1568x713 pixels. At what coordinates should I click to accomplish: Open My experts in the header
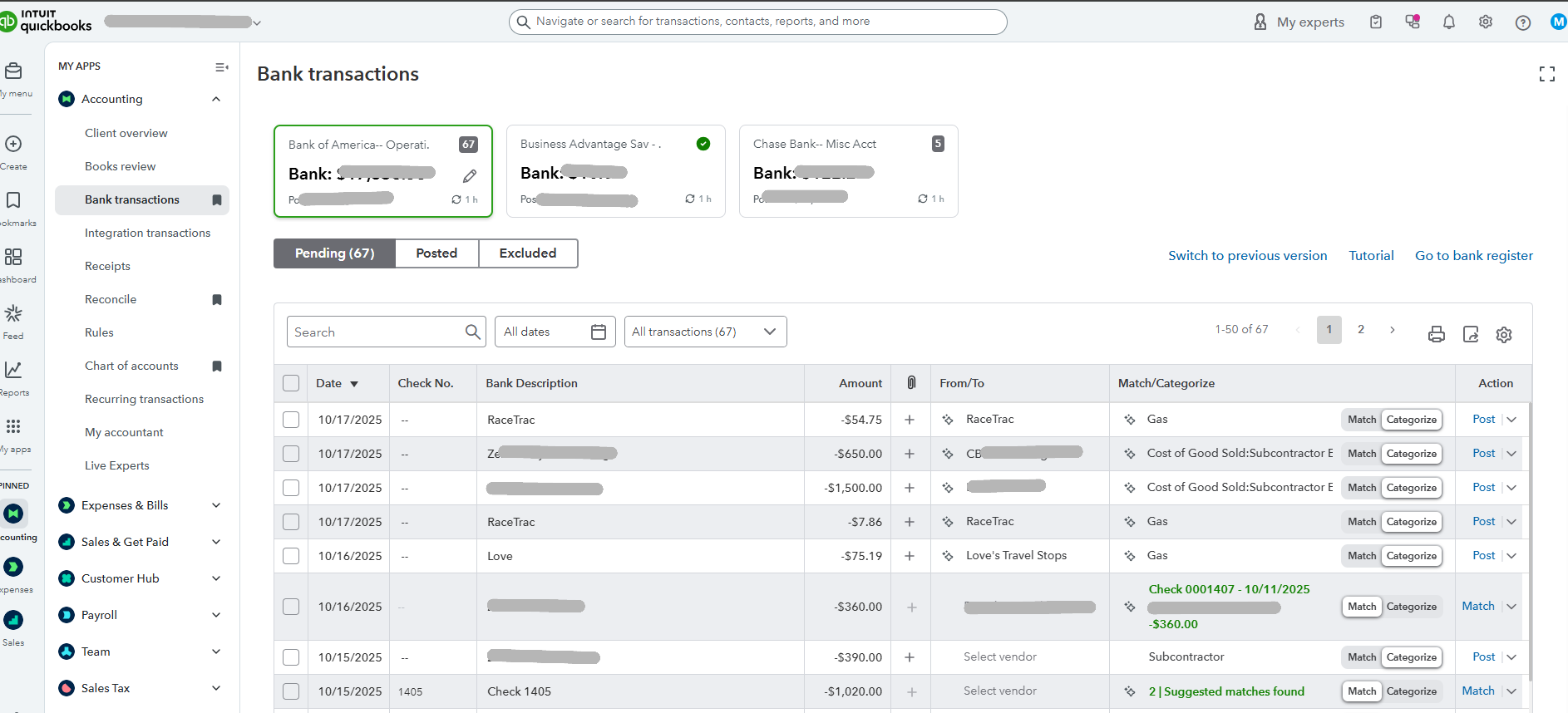tap(1299, 22)
